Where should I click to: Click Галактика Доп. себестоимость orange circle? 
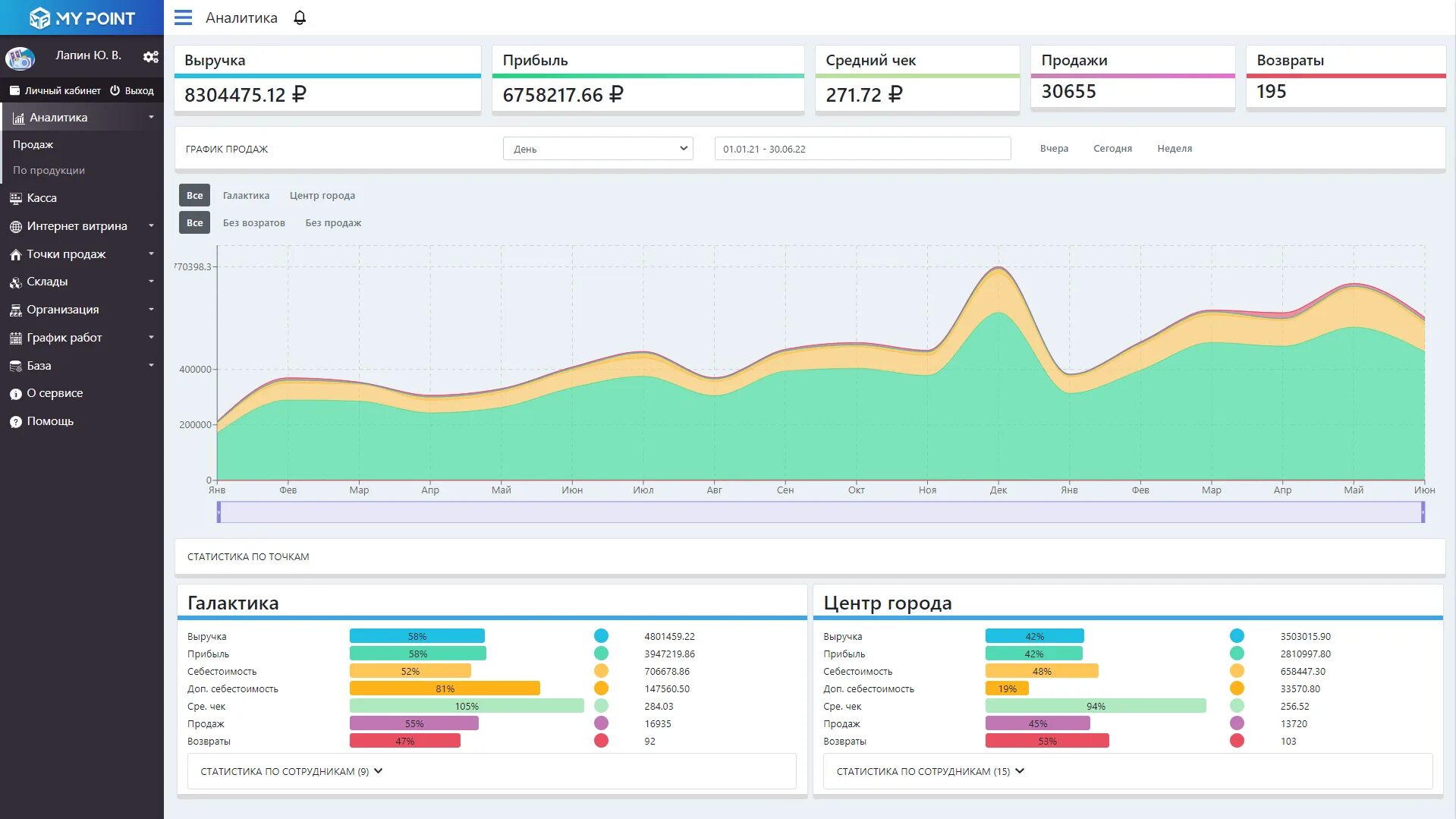pos(601,688)
